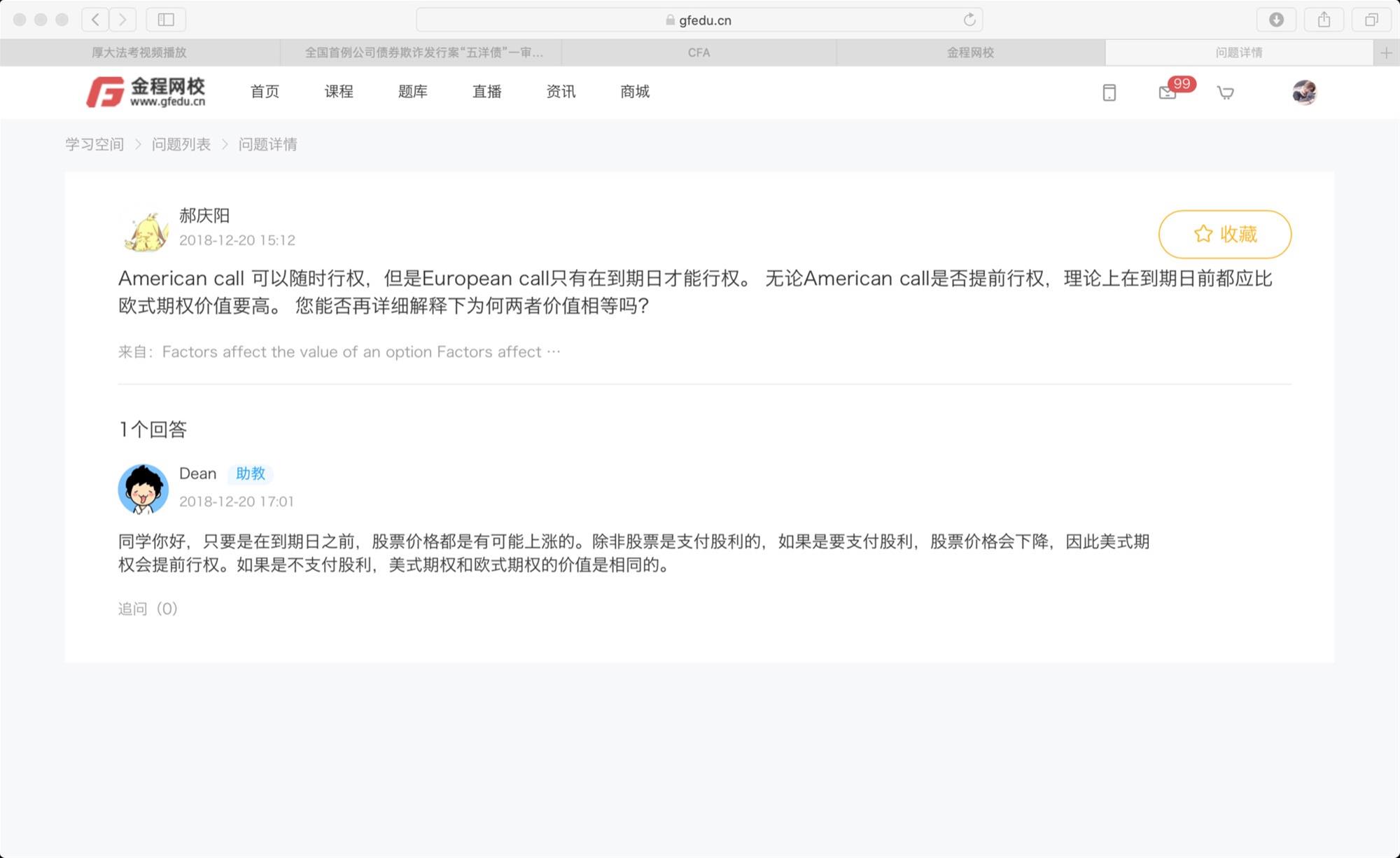Click the Safari back navigation arrow
The image size is (1400, 858).
click(x=95, y=20)
